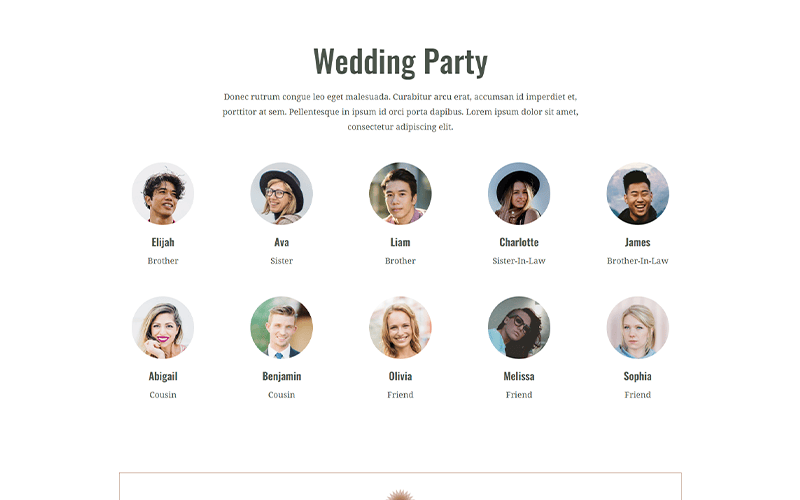This screenshot has height=500, width=800.
Task: Click the name Melissa
Action: (x=519, y=377)
